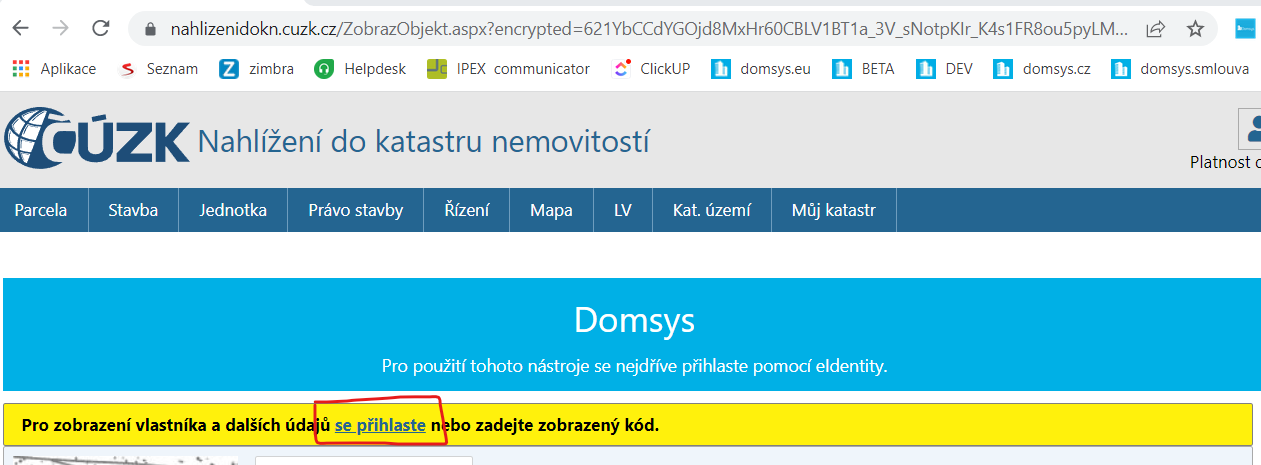Reload the page
The width and height of the screenshot is (1261, 465).
click(x=102, y=28)
